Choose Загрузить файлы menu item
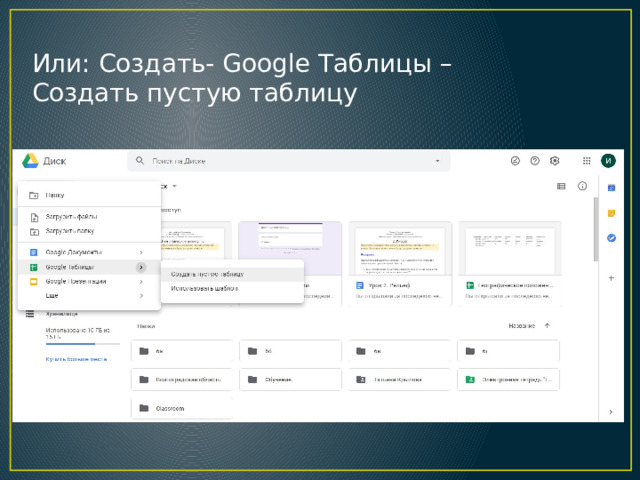640x480 pixels. tap(89, 217)
